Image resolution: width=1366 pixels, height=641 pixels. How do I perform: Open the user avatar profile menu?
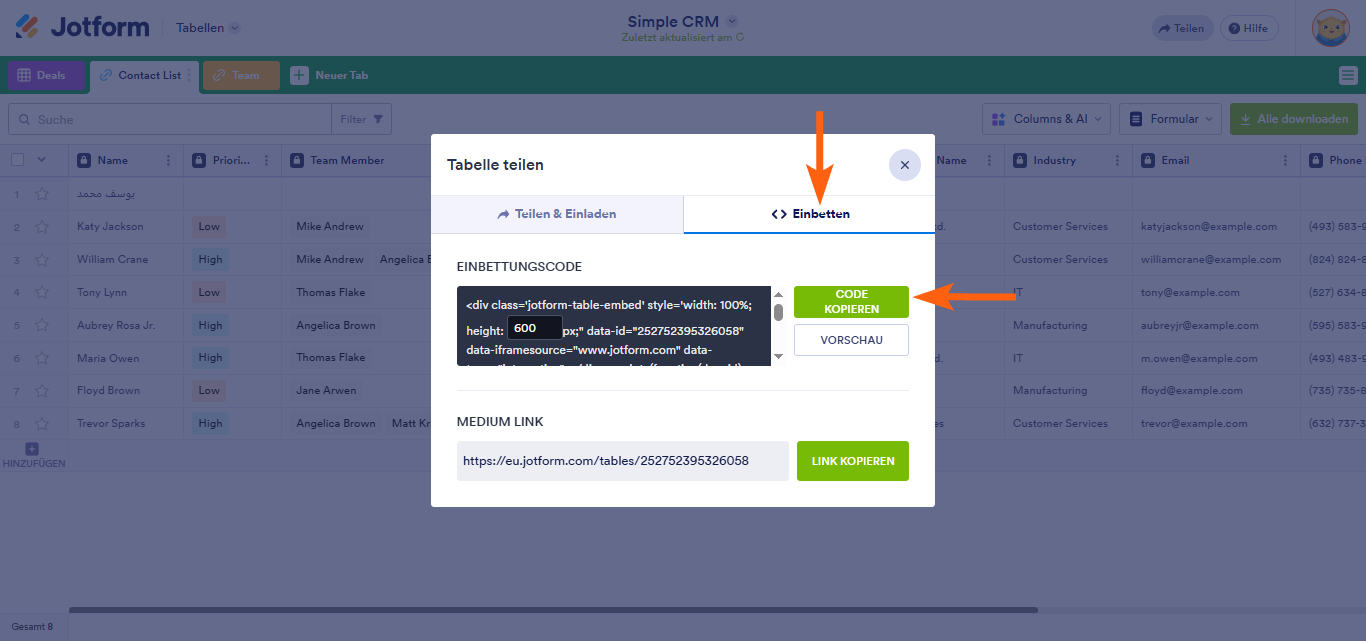(x=1331, y=28)
